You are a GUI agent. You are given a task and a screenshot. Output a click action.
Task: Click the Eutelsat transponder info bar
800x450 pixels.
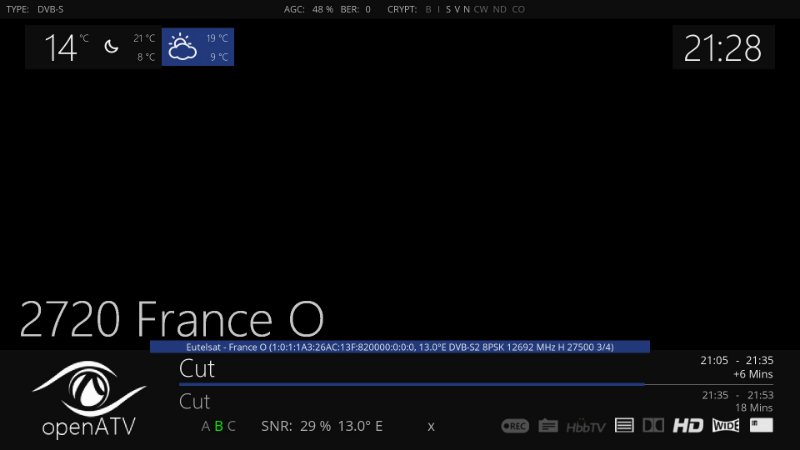coord(400,347)
